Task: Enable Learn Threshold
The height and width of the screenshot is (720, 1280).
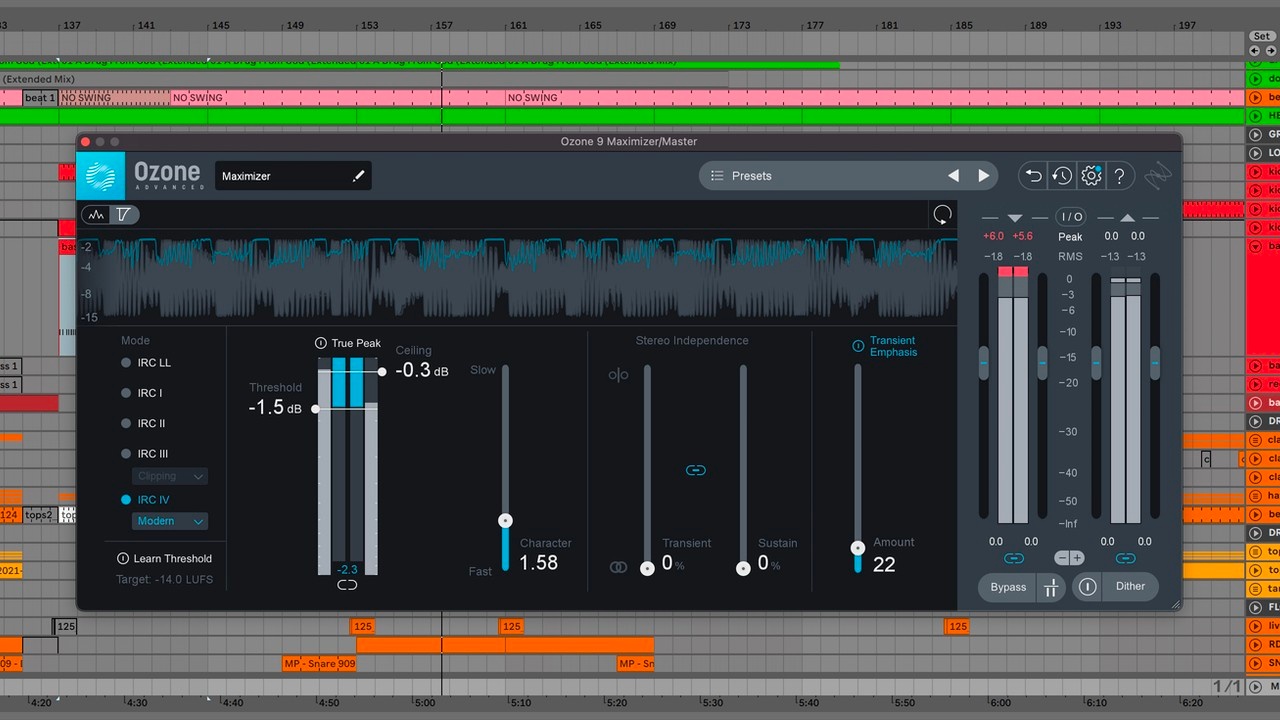Action: 123,559
